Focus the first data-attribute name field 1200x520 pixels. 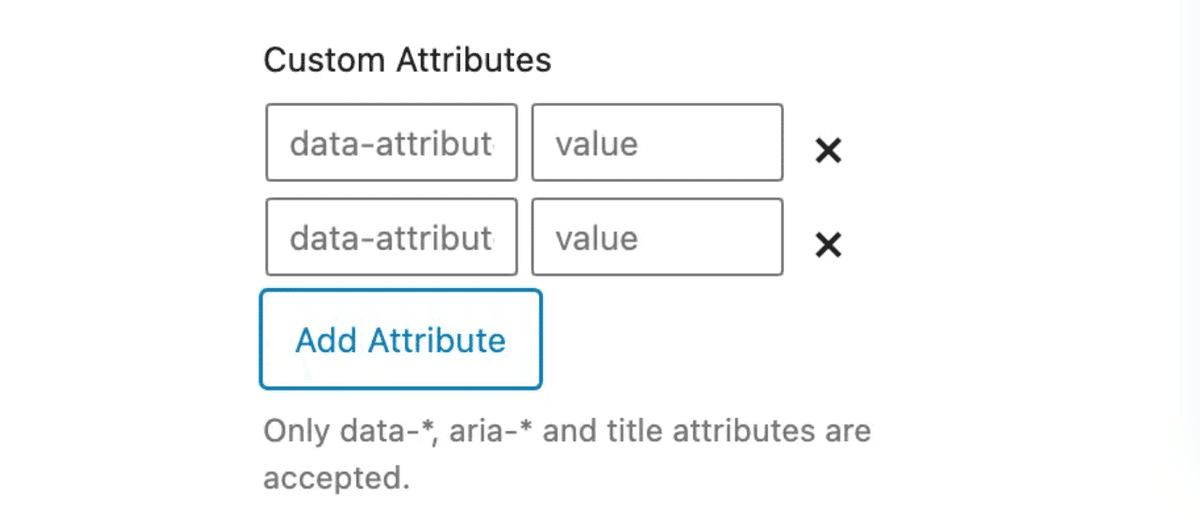coord(391,143)
